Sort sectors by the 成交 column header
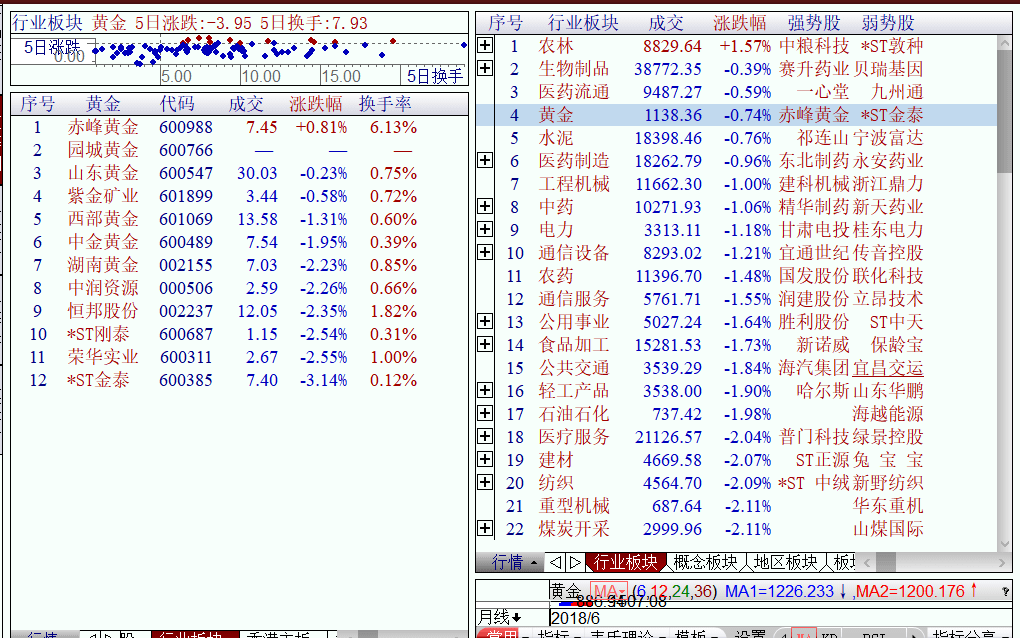Screen dimensions: 1020x638 pyautogui.click(x=666, y=23)
